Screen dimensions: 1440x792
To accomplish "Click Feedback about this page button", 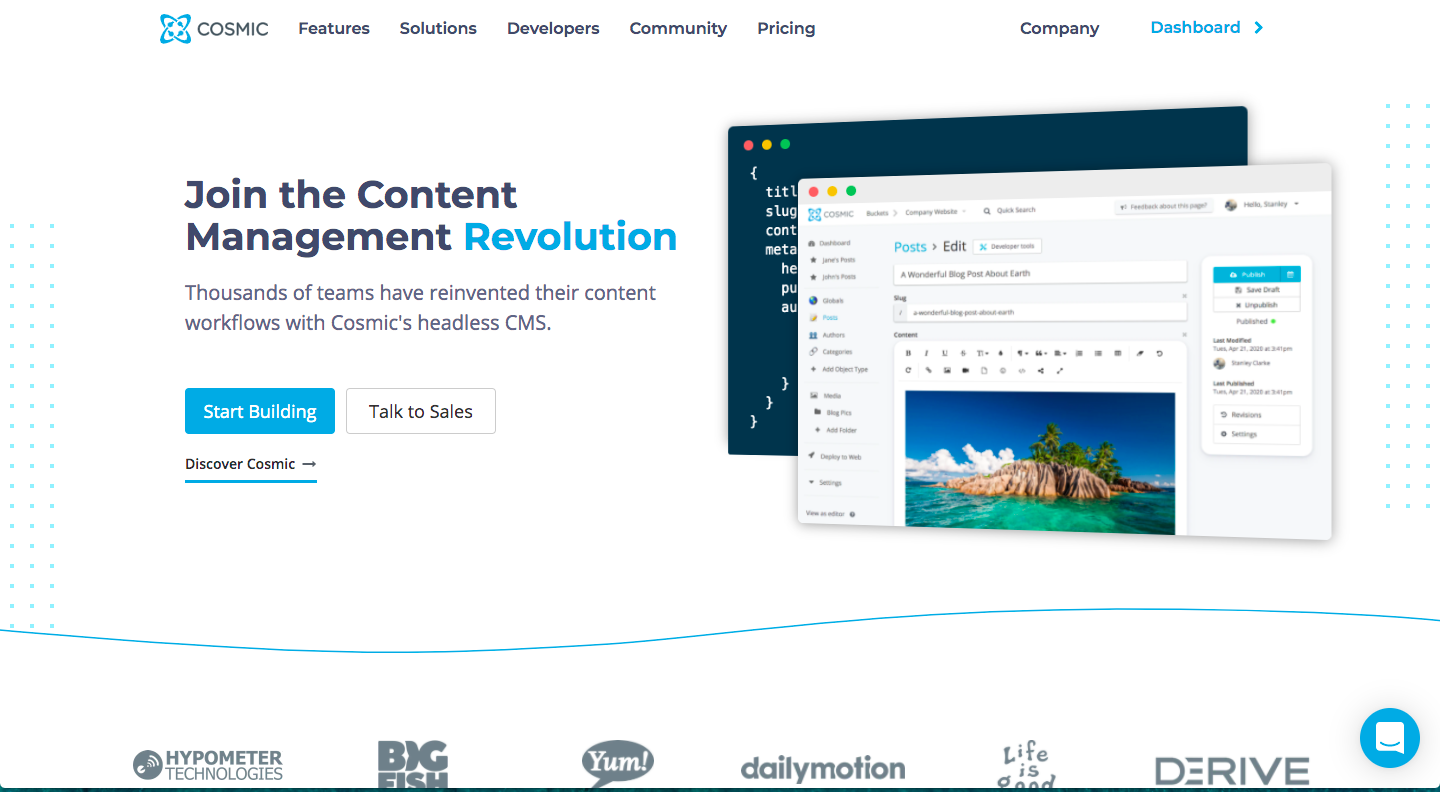I will pyautogui.click(x=1163, y=206).
